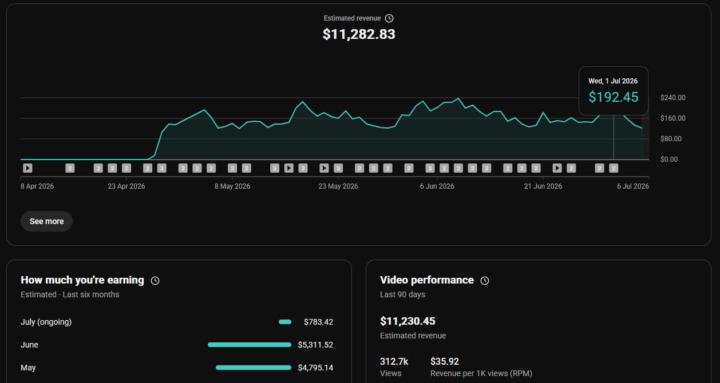Click the Revenue per 1K views (RPM) label

click(481, 374)
